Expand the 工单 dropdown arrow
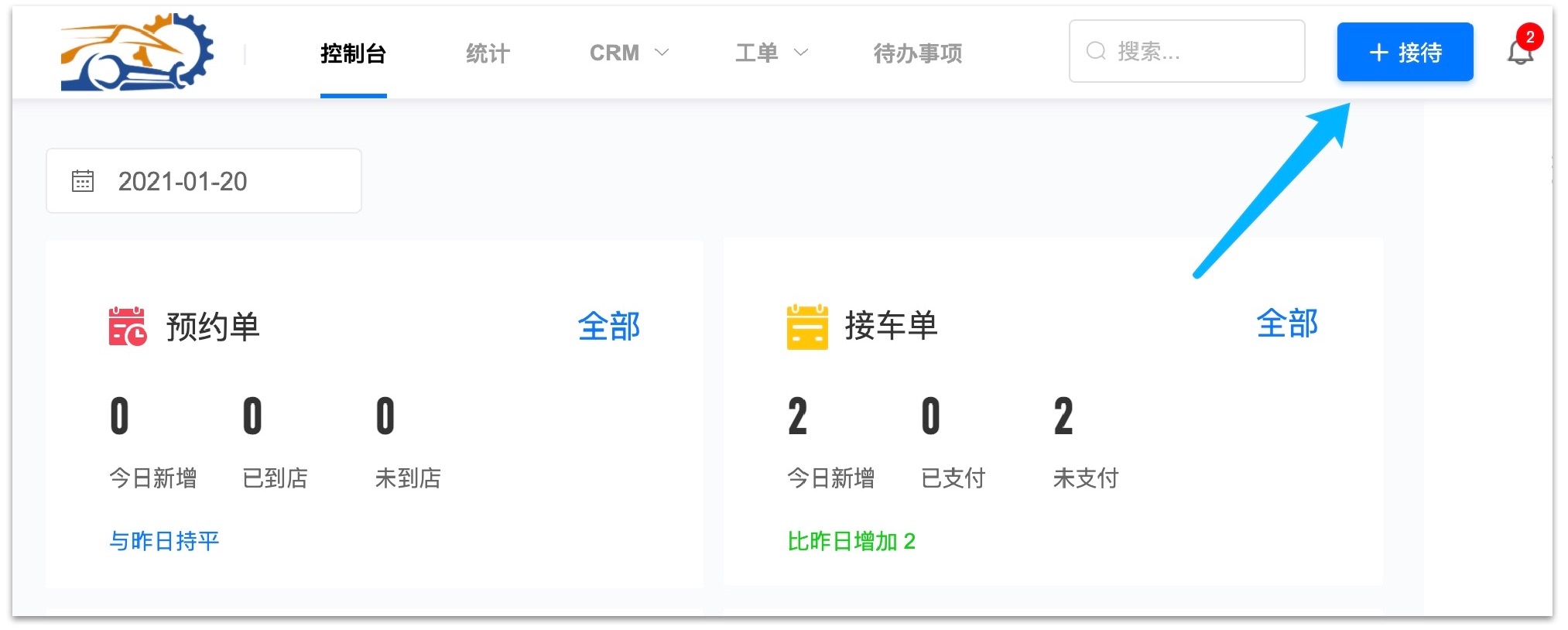Screen dimensions: 1568x630 [801, 53]
